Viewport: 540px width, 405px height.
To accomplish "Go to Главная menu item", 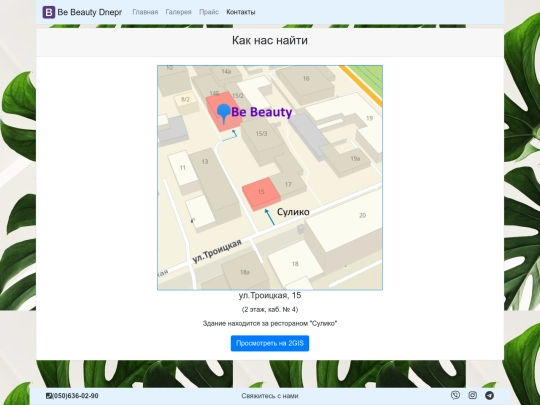I will click(145, 12).
